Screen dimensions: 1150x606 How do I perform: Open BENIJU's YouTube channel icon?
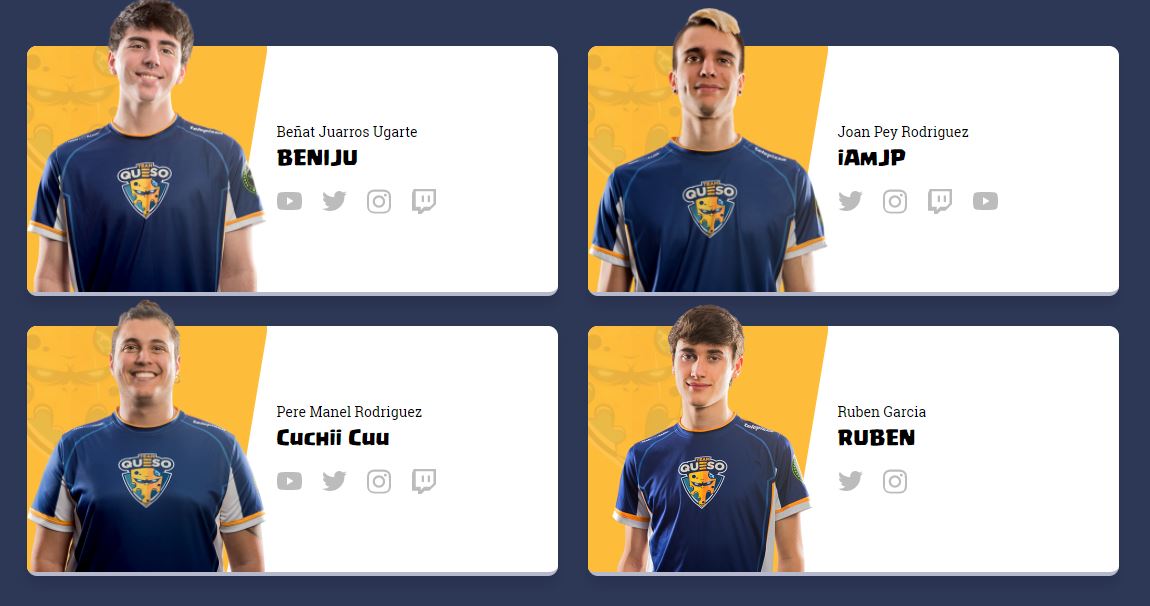pyautogui.click(x=289, y=201)
